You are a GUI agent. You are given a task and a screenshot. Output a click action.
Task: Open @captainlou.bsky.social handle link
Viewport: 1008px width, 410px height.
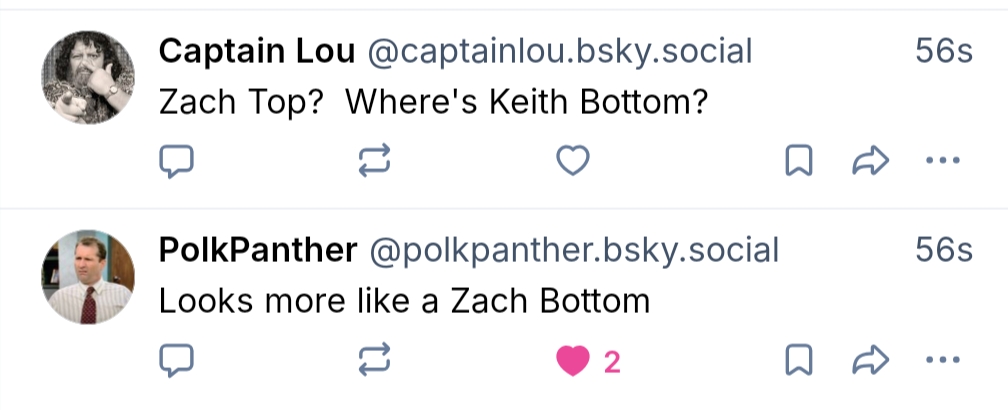click(560, 52)
